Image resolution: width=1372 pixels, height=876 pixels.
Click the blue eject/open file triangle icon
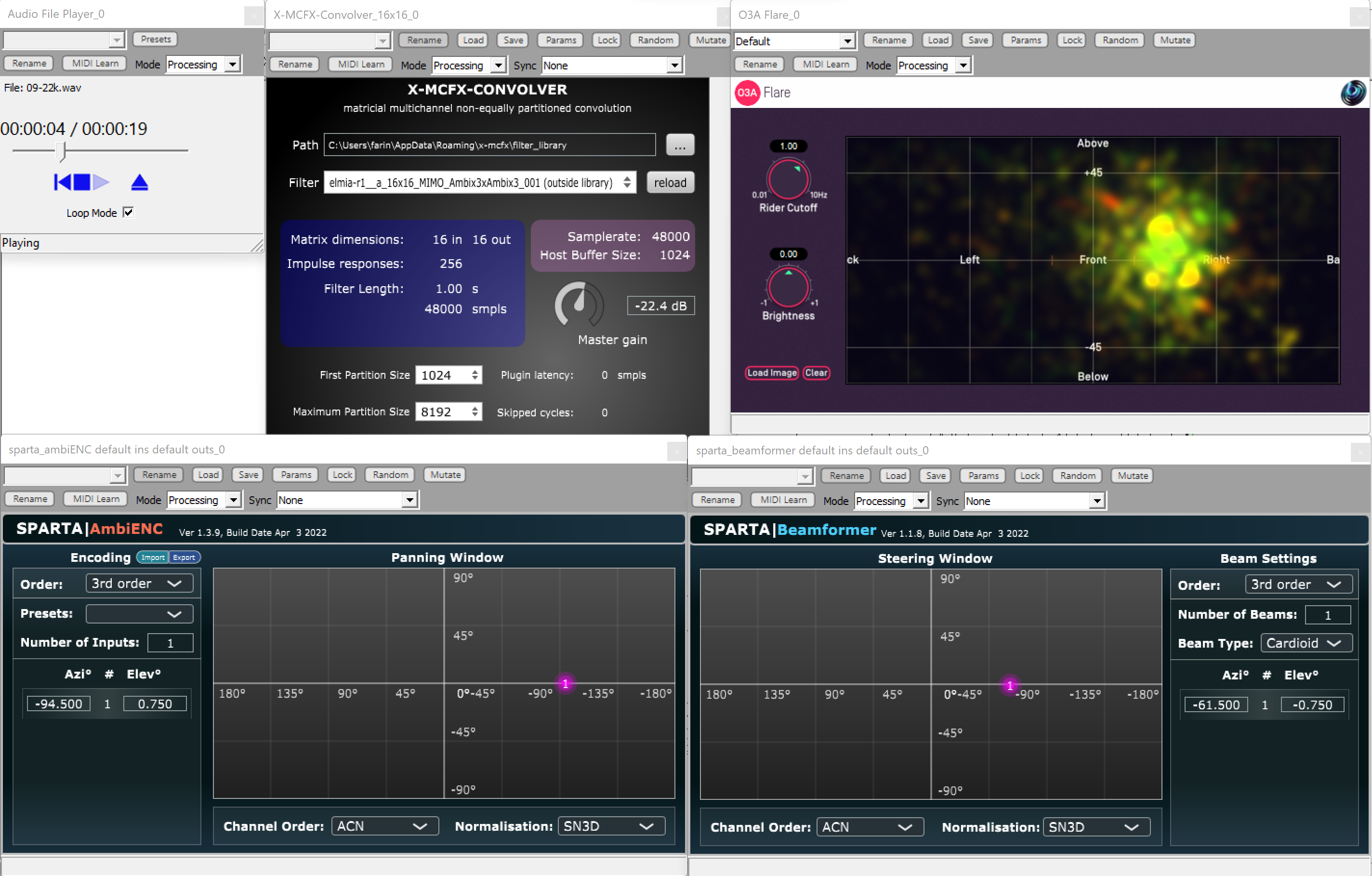click(140, 183)
